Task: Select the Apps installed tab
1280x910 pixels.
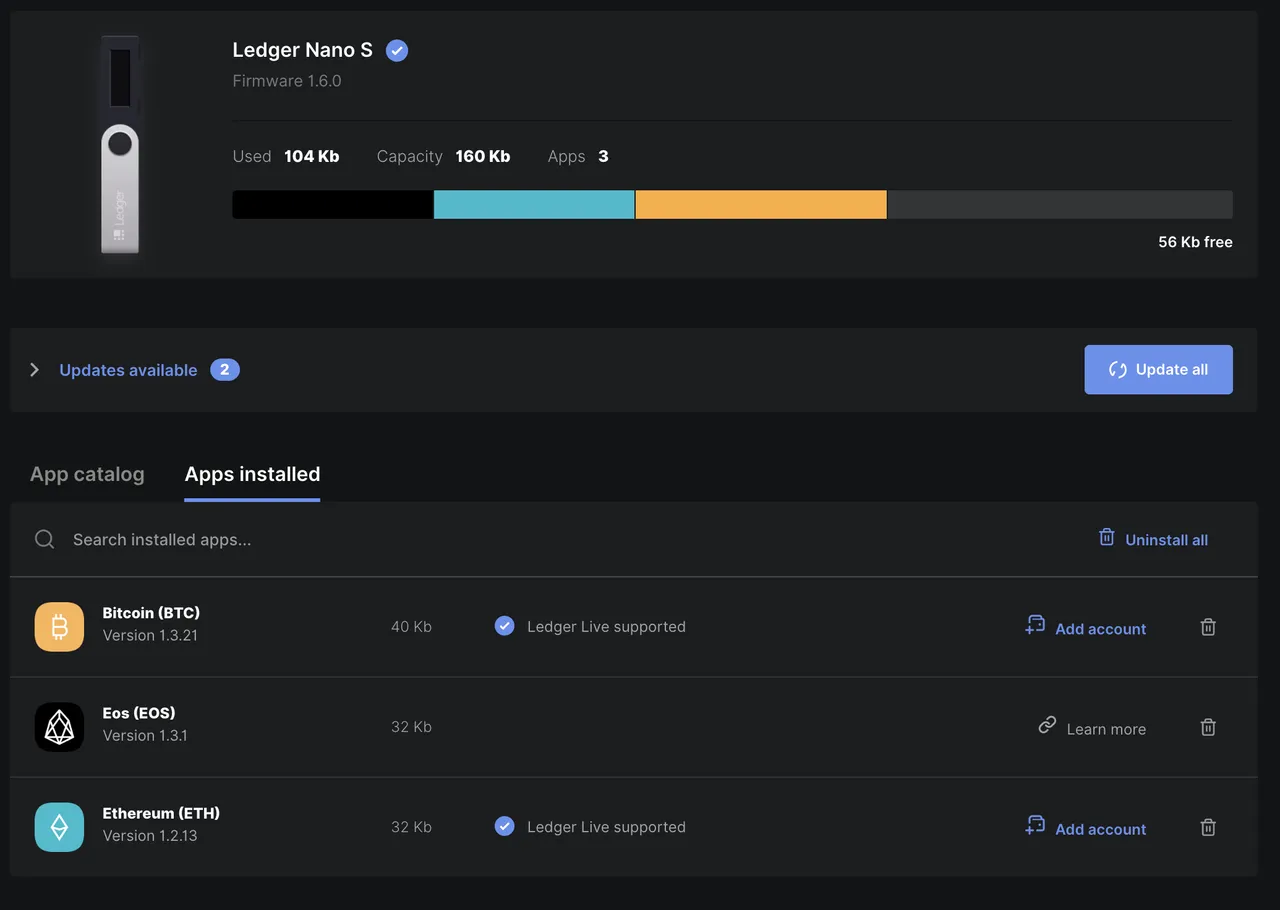Action: pos(252,474)
